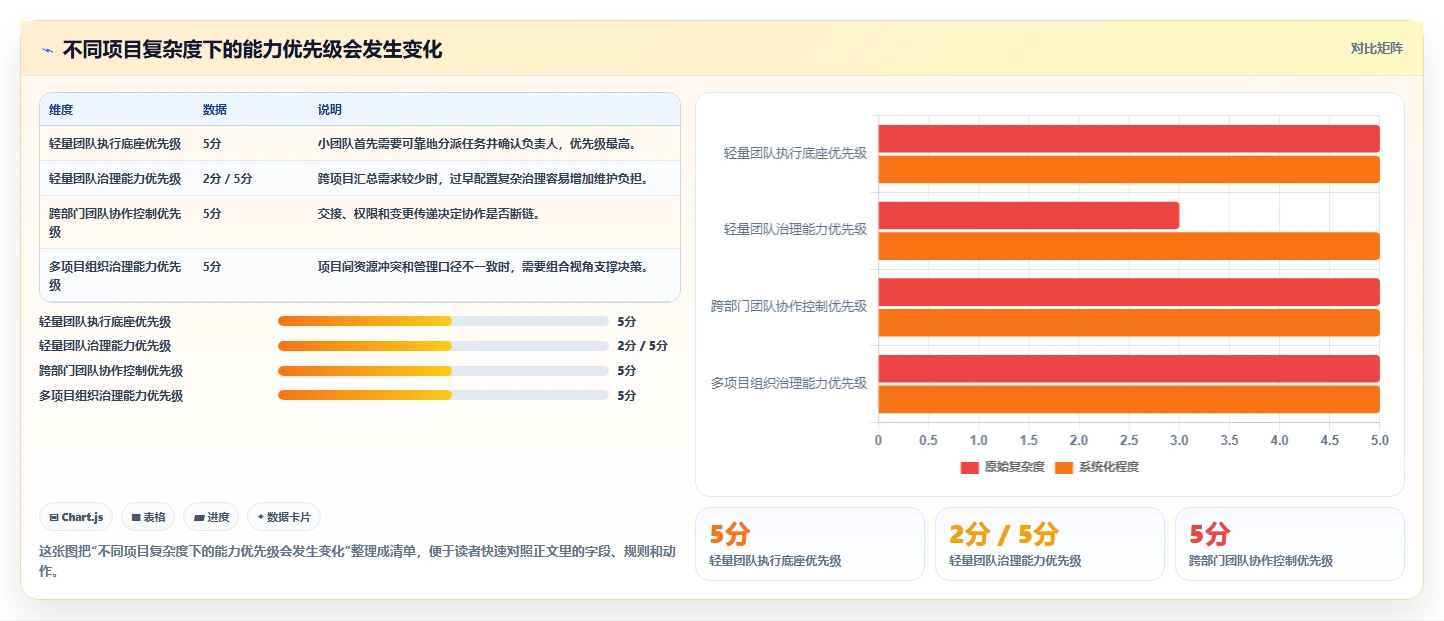Click table cell 多项目组织治理能力优先级
Screen dimensions: 1444x621
[115, 275]
